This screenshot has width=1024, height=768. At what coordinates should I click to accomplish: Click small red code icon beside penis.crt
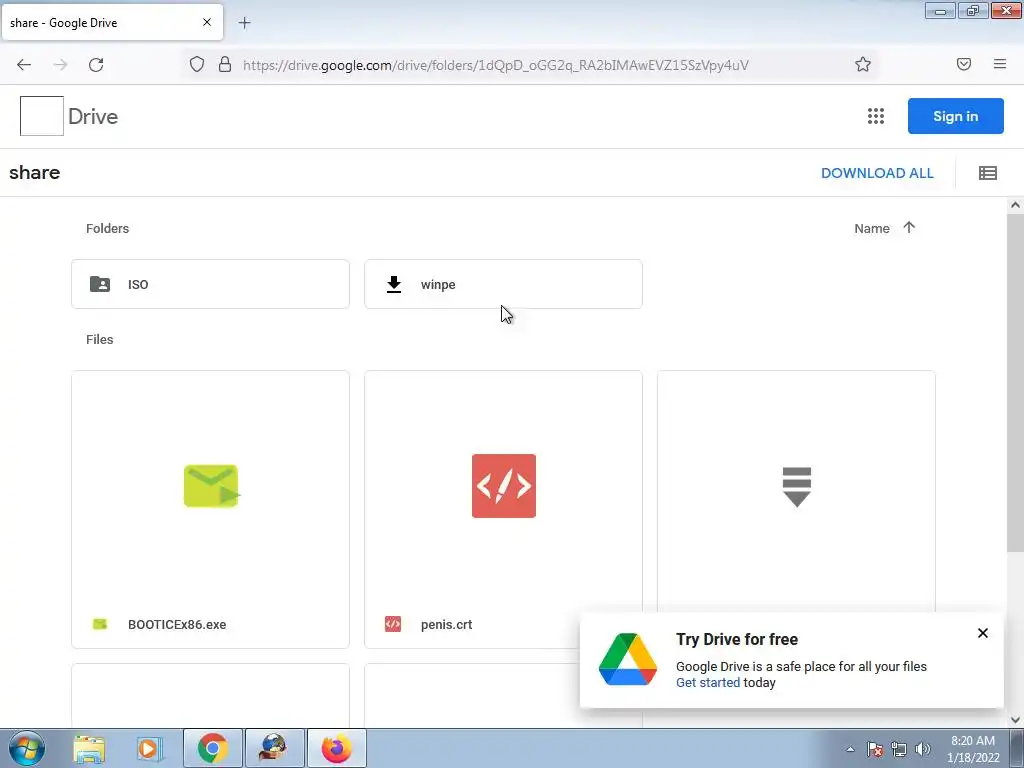point(392,624)
